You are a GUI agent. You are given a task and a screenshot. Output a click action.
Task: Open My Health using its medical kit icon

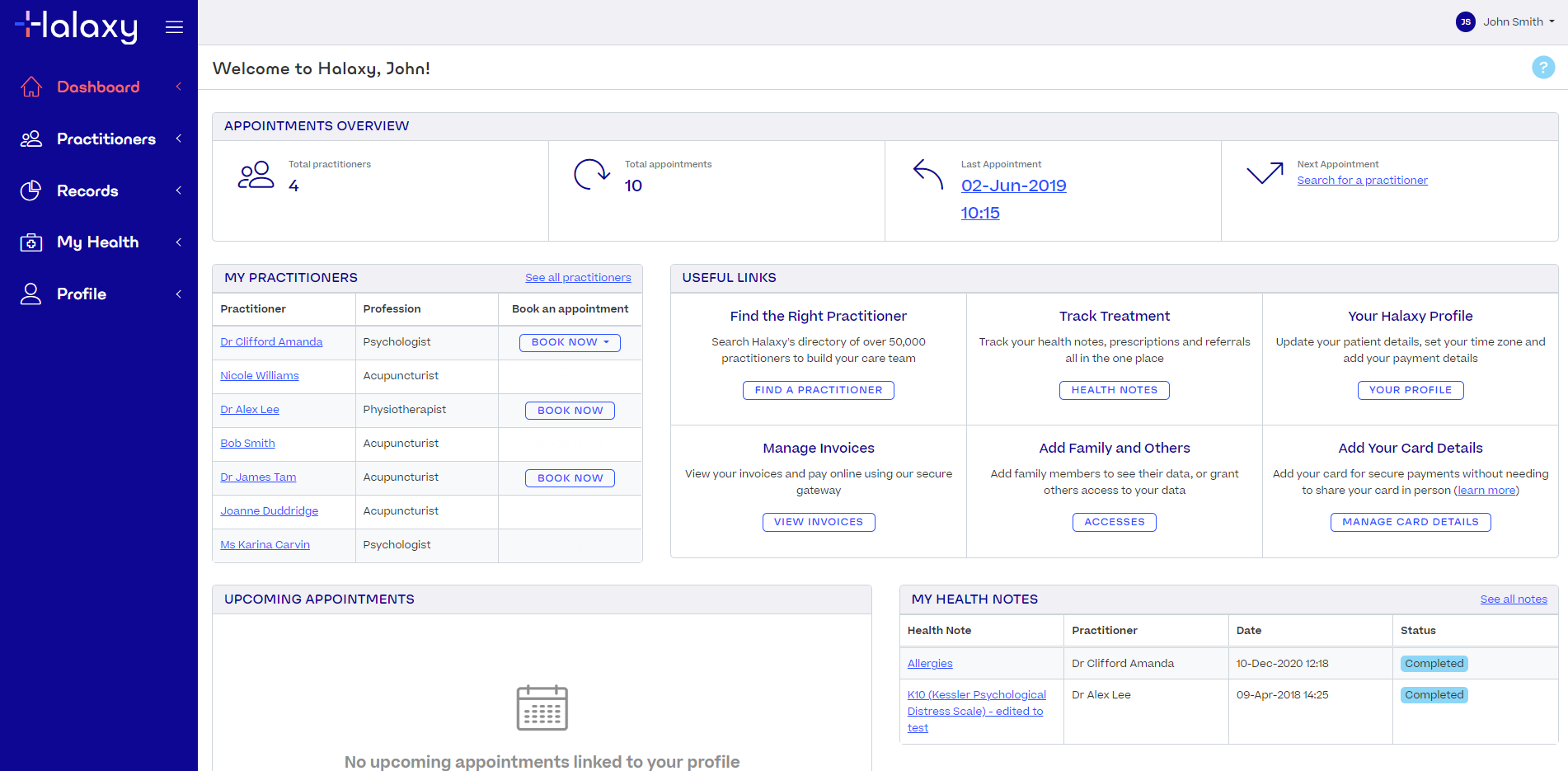(x=31, y=242)
